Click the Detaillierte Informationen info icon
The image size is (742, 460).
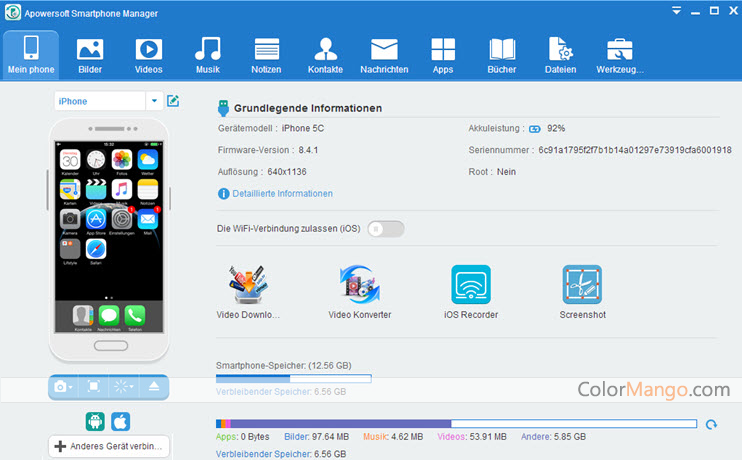coord(223,194)
